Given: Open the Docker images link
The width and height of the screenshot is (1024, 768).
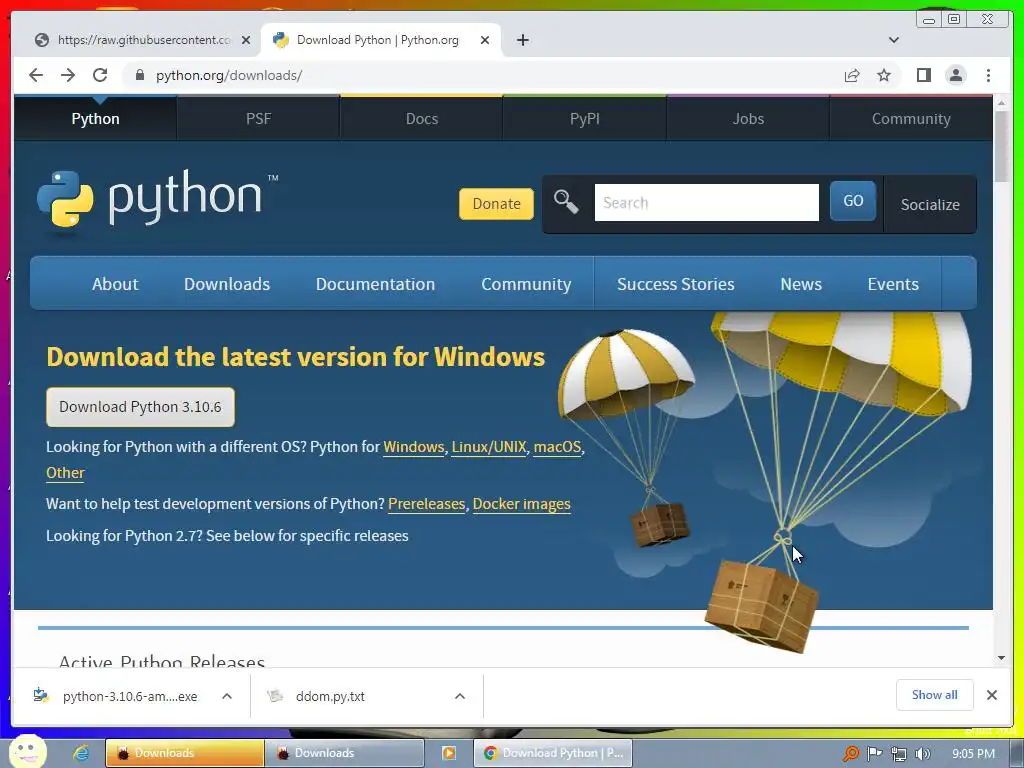Looking at the screenshot, I should click(x=522, y=504).
